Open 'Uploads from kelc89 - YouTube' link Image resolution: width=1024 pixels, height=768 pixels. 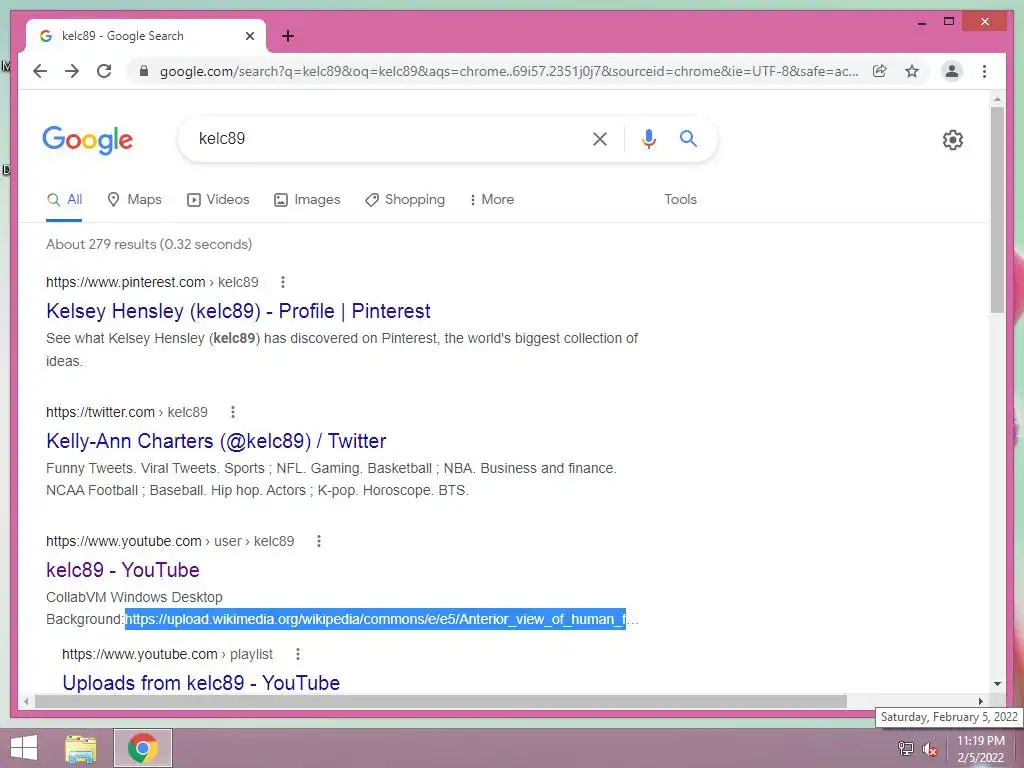tap(201, 683)
